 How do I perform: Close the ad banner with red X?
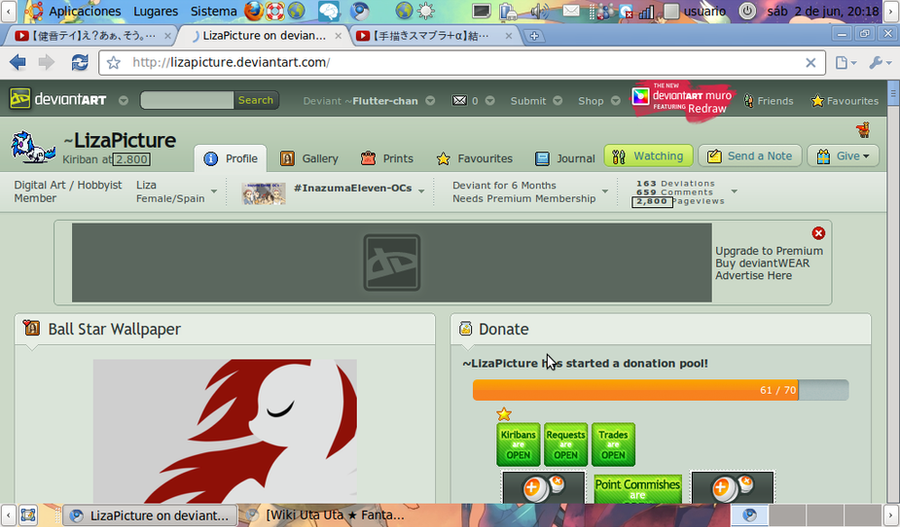(818, 233)
